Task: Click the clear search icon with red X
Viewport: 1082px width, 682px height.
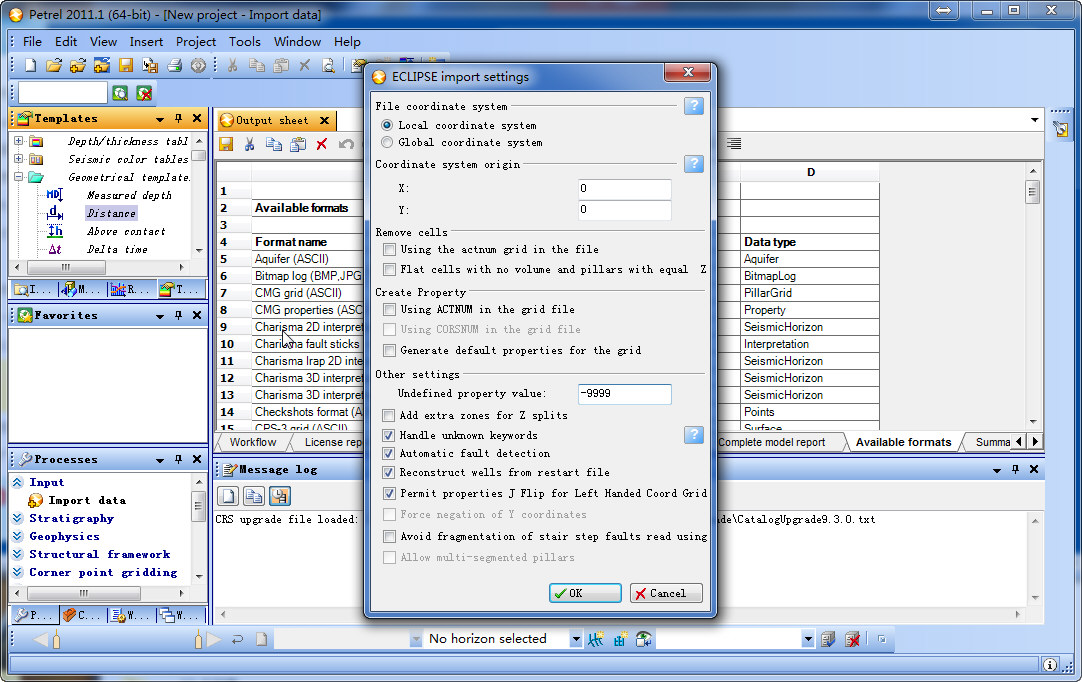Action: pos(144,93)
